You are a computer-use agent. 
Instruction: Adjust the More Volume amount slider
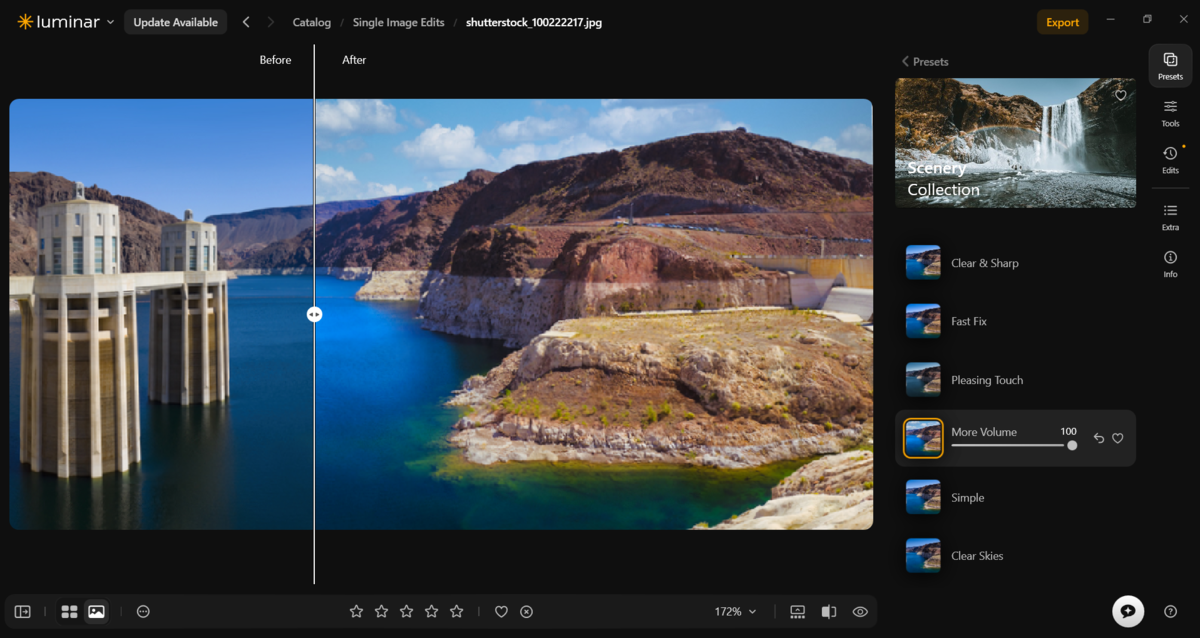point(1013,445)
